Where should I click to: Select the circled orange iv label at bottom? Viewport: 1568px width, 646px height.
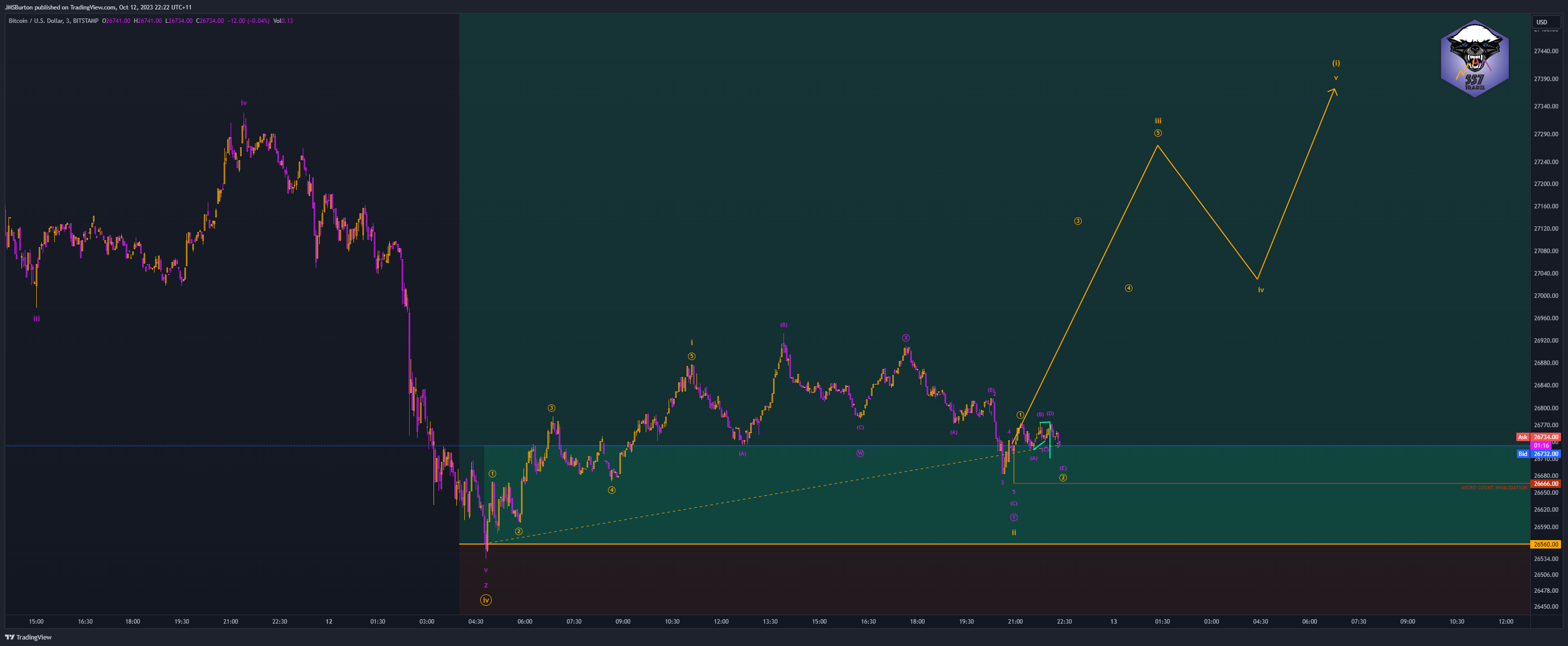(486, 600)
